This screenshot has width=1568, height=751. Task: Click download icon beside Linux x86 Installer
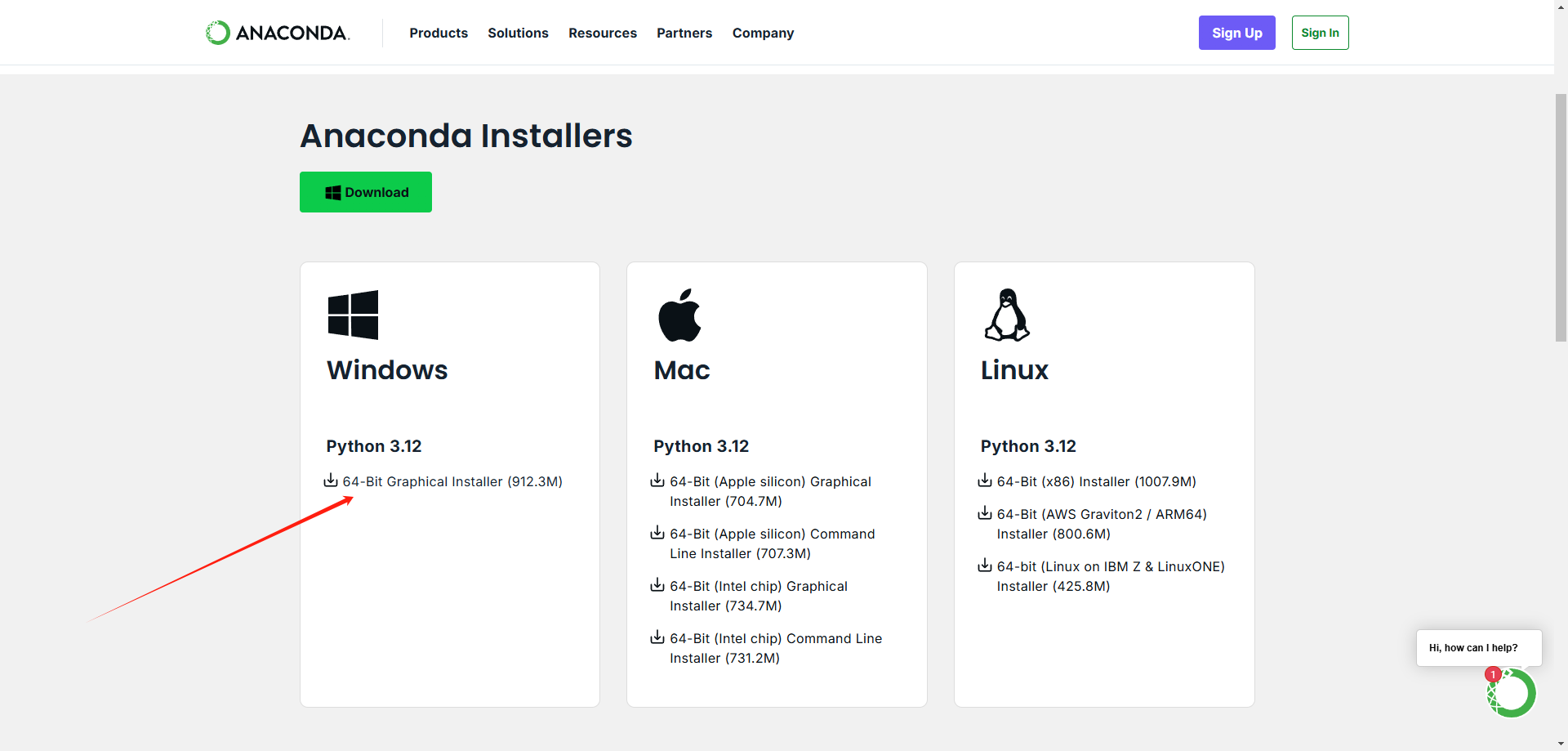tap(985, 481)
